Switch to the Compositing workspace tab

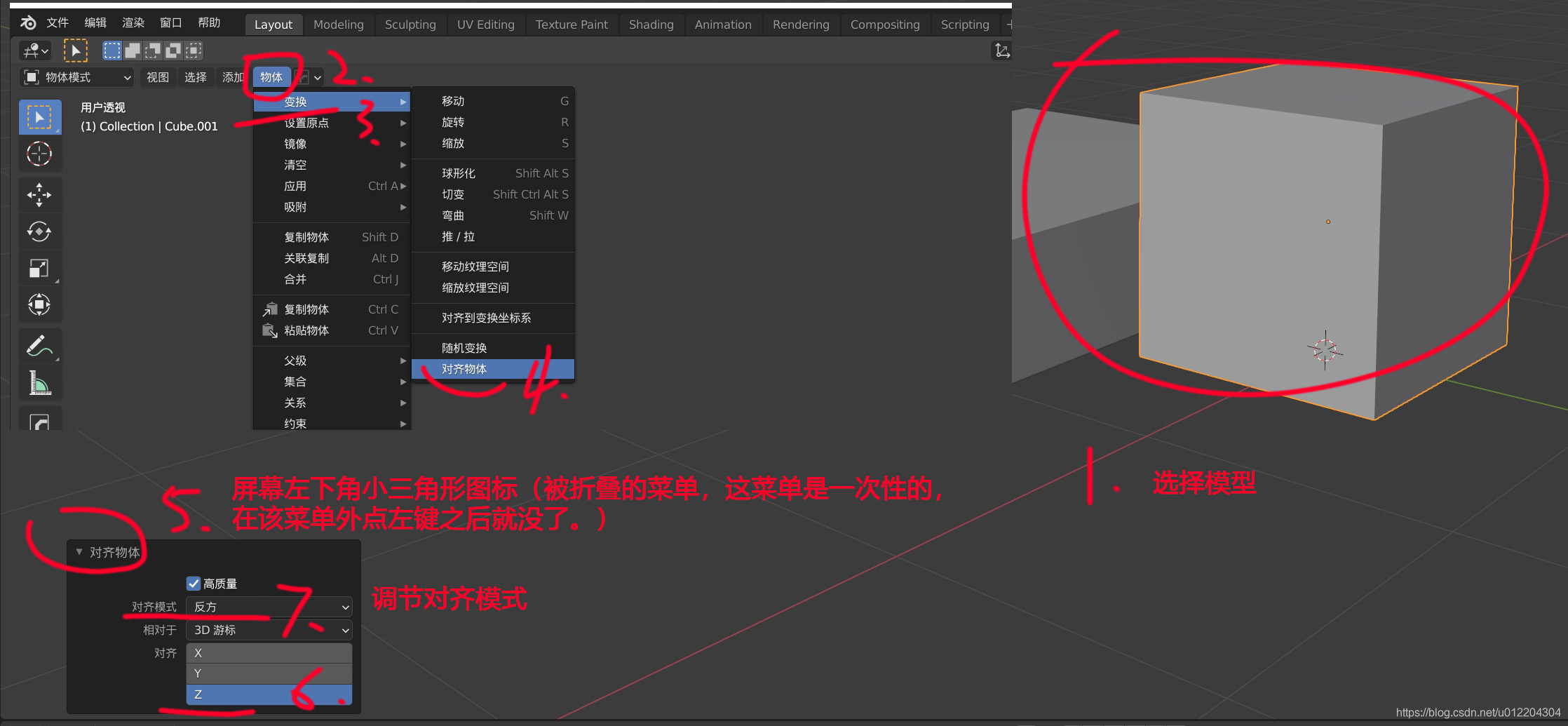[885, 25]
